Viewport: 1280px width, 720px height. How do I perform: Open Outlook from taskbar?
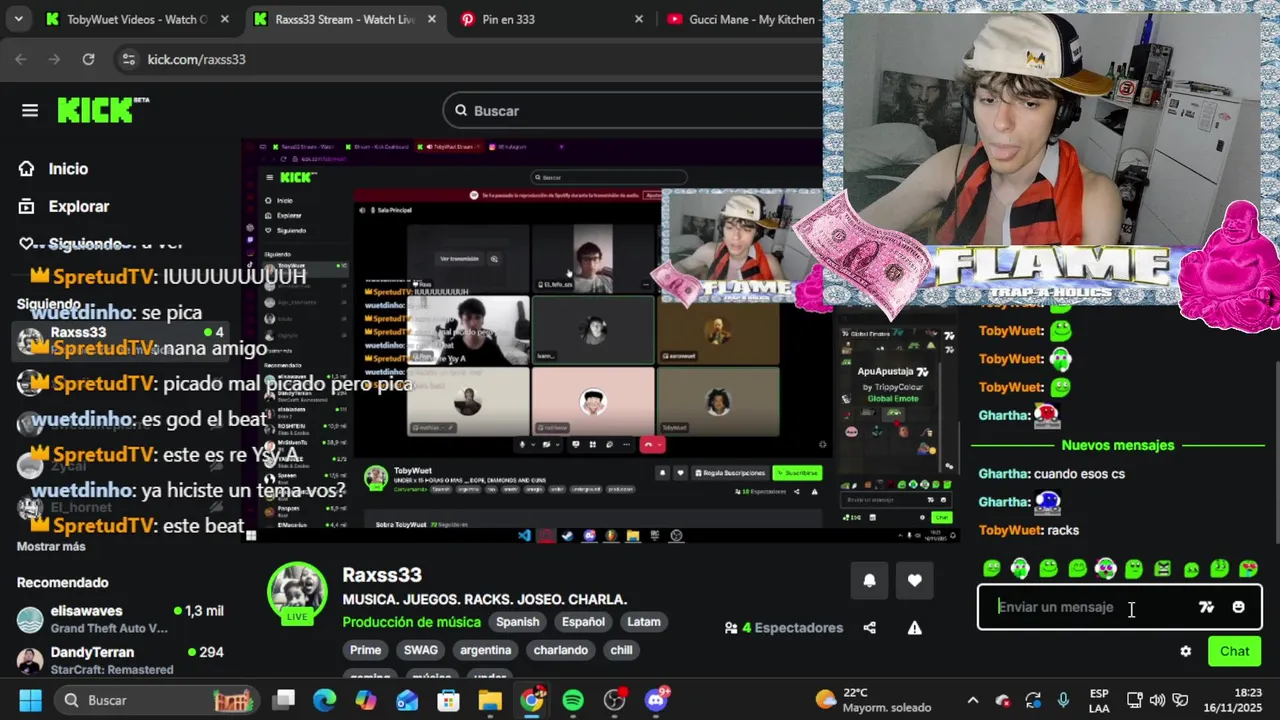(x=407, y=700)
